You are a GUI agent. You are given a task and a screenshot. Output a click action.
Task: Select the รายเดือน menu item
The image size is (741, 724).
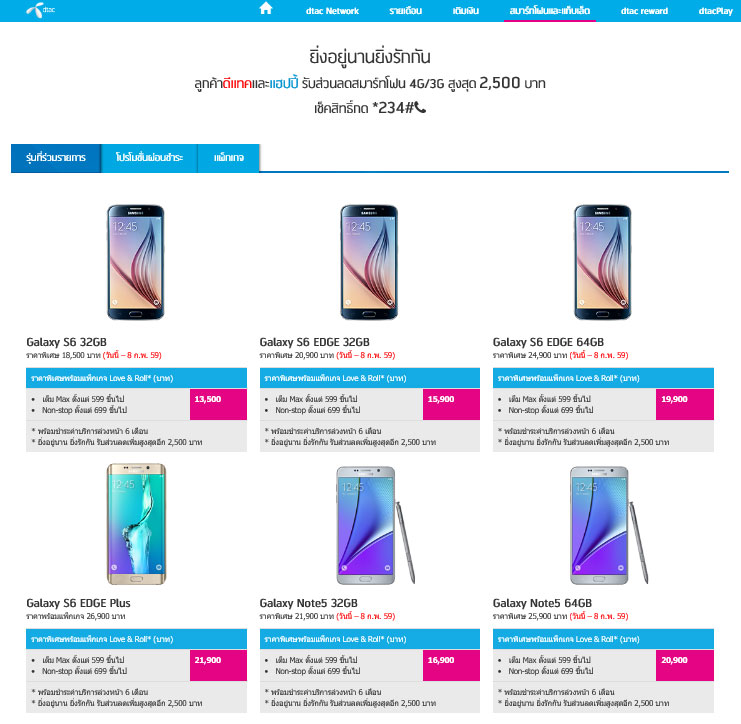click(405, 11)
